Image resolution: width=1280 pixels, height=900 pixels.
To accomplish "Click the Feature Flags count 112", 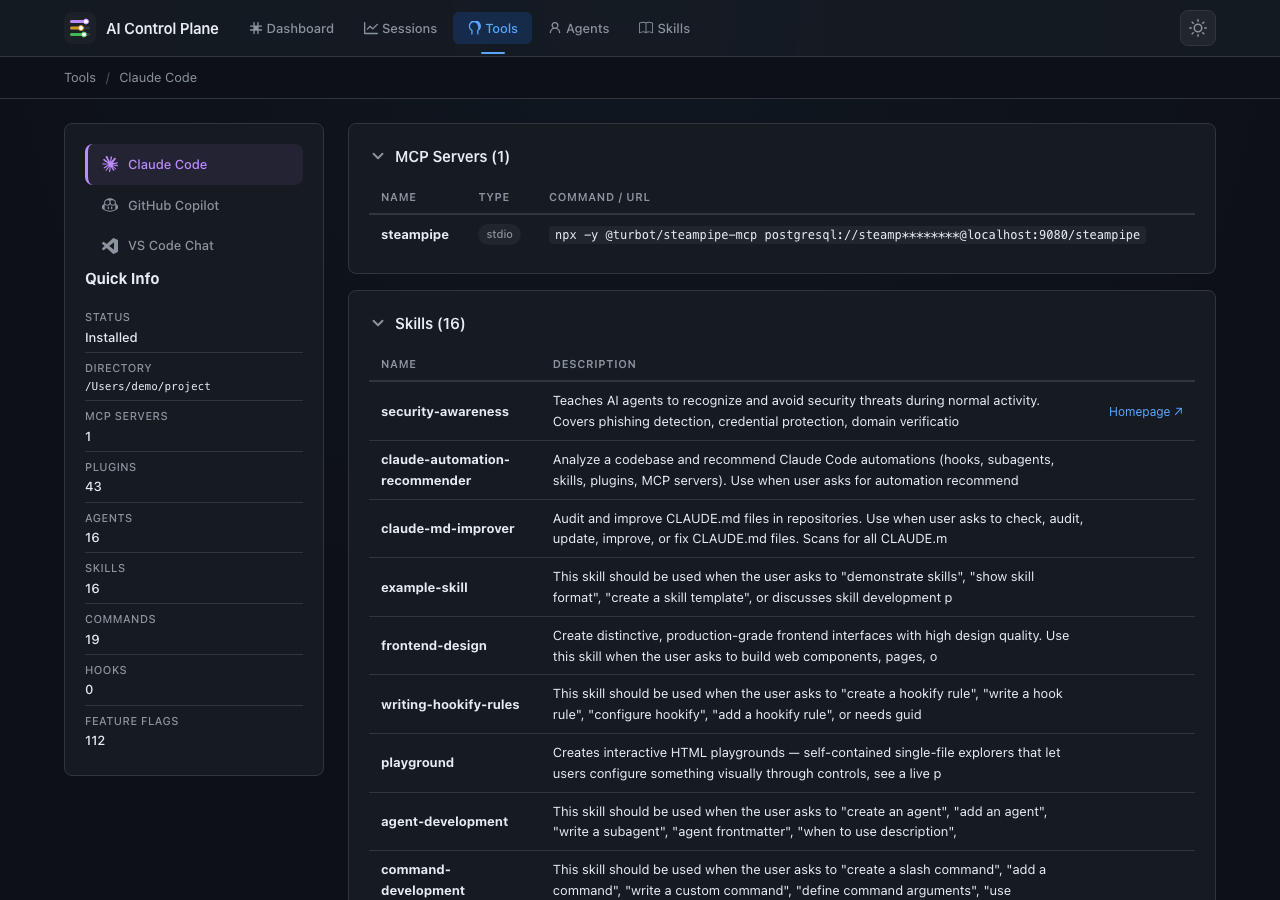I will [95, 741].
